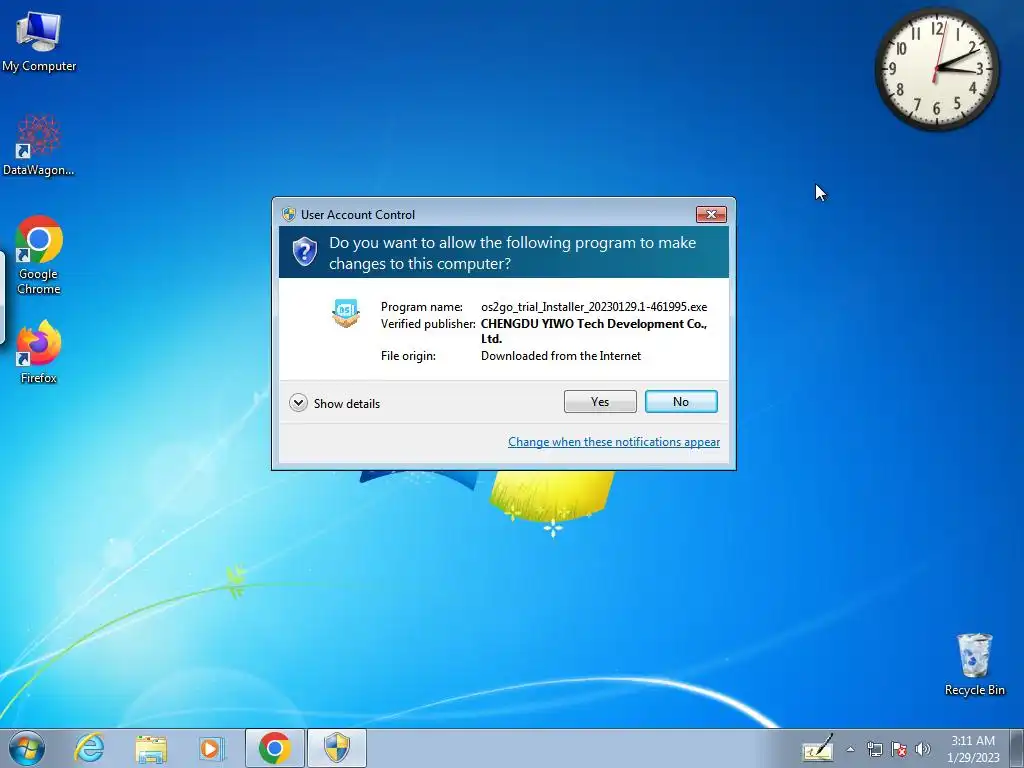The height and width of the screenshot is (768, 1024).
Task: Open Internet Explorer from taskbar
Action: click(x=89, y=748)
